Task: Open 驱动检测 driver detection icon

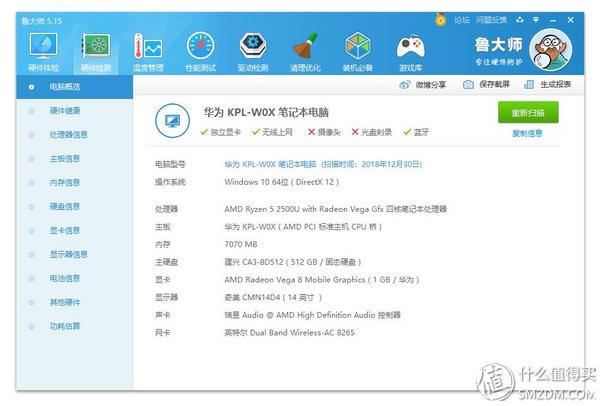Action: (253, 52)
